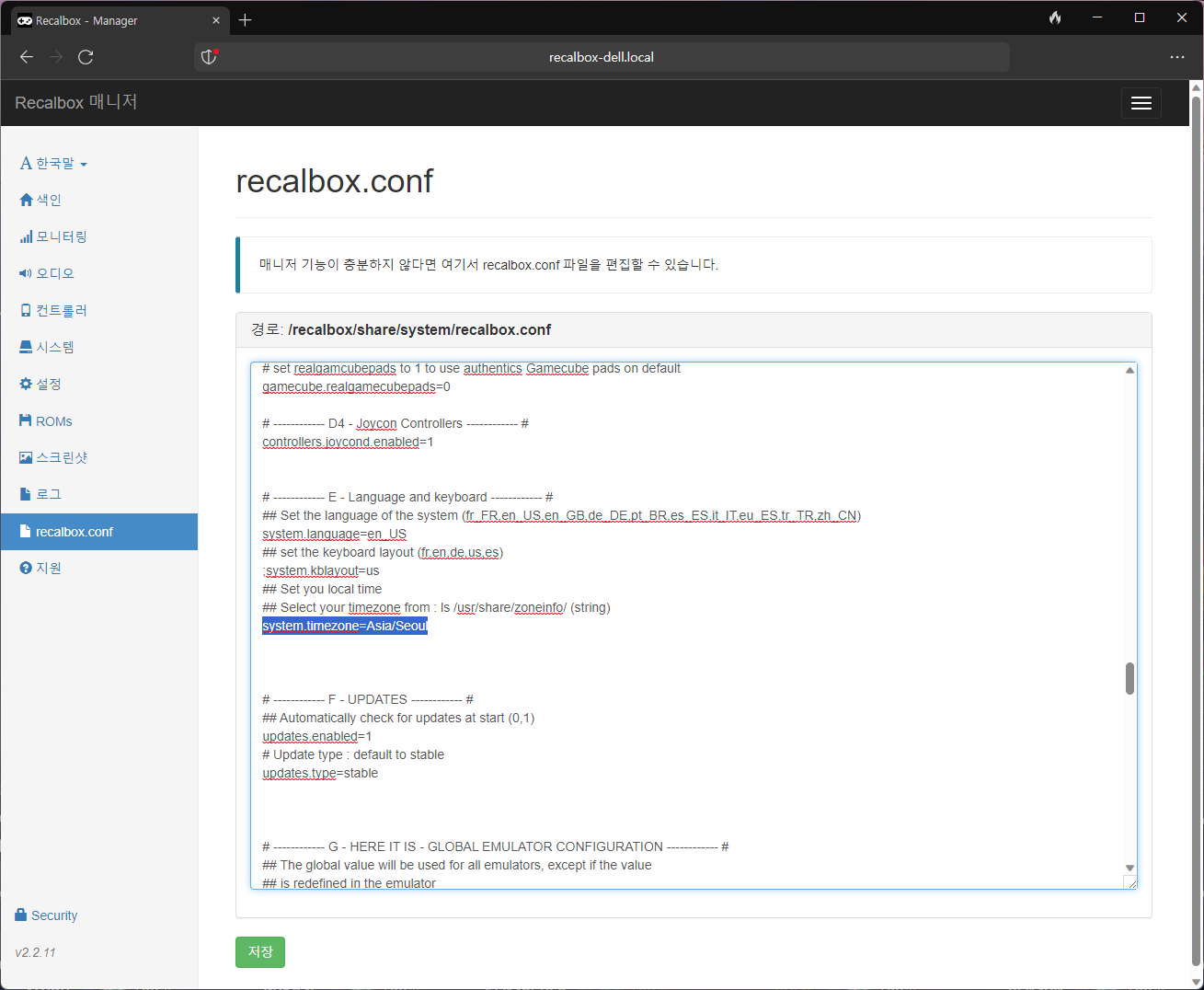Click the D4 - Joycon Controllers header line

(396, 423)
